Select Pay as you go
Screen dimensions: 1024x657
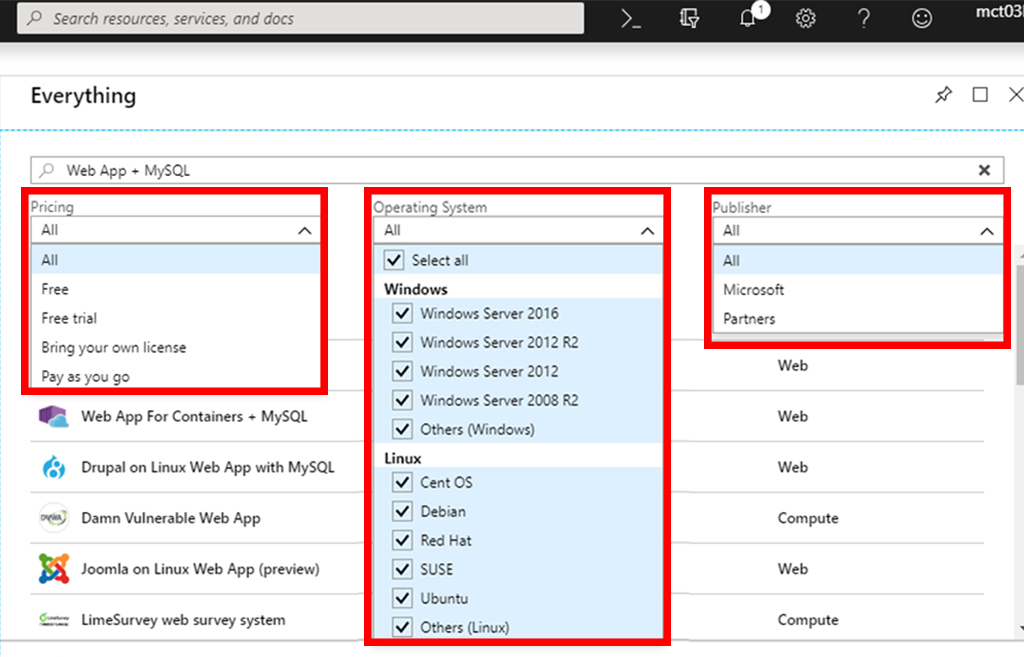point(176,376)
